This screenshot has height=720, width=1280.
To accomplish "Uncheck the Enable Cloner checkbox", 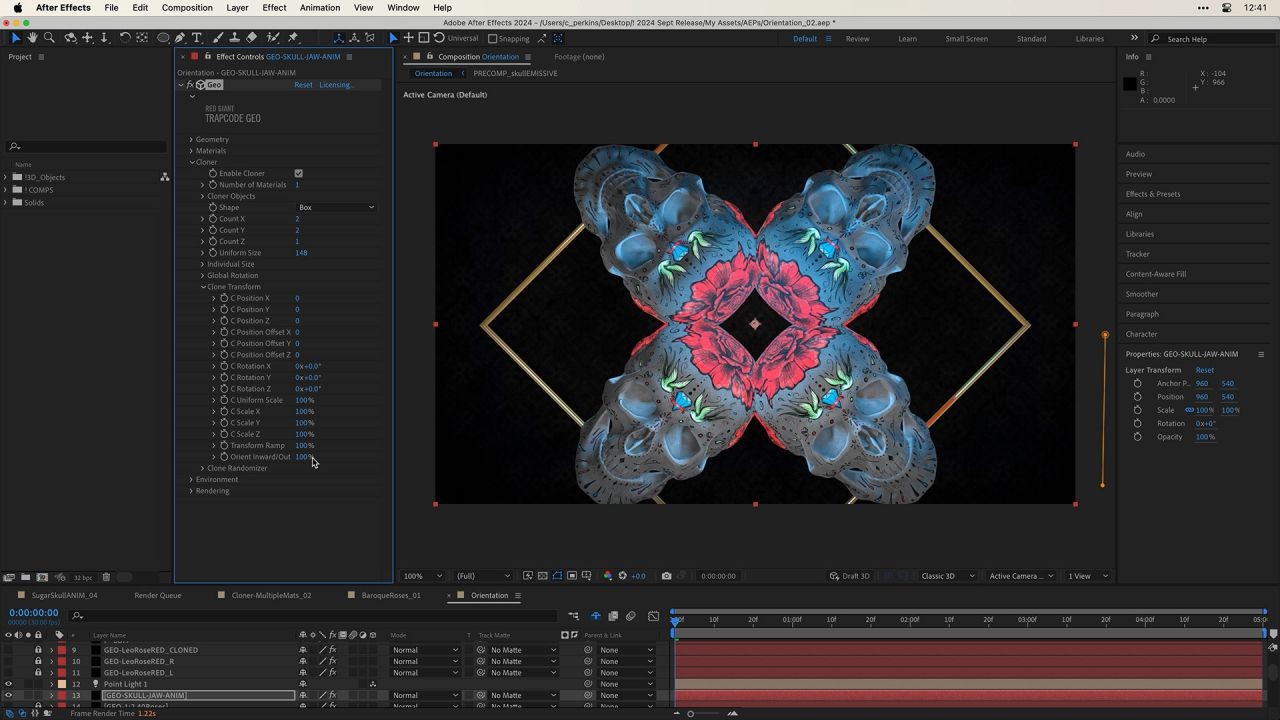I will point(298,173).
